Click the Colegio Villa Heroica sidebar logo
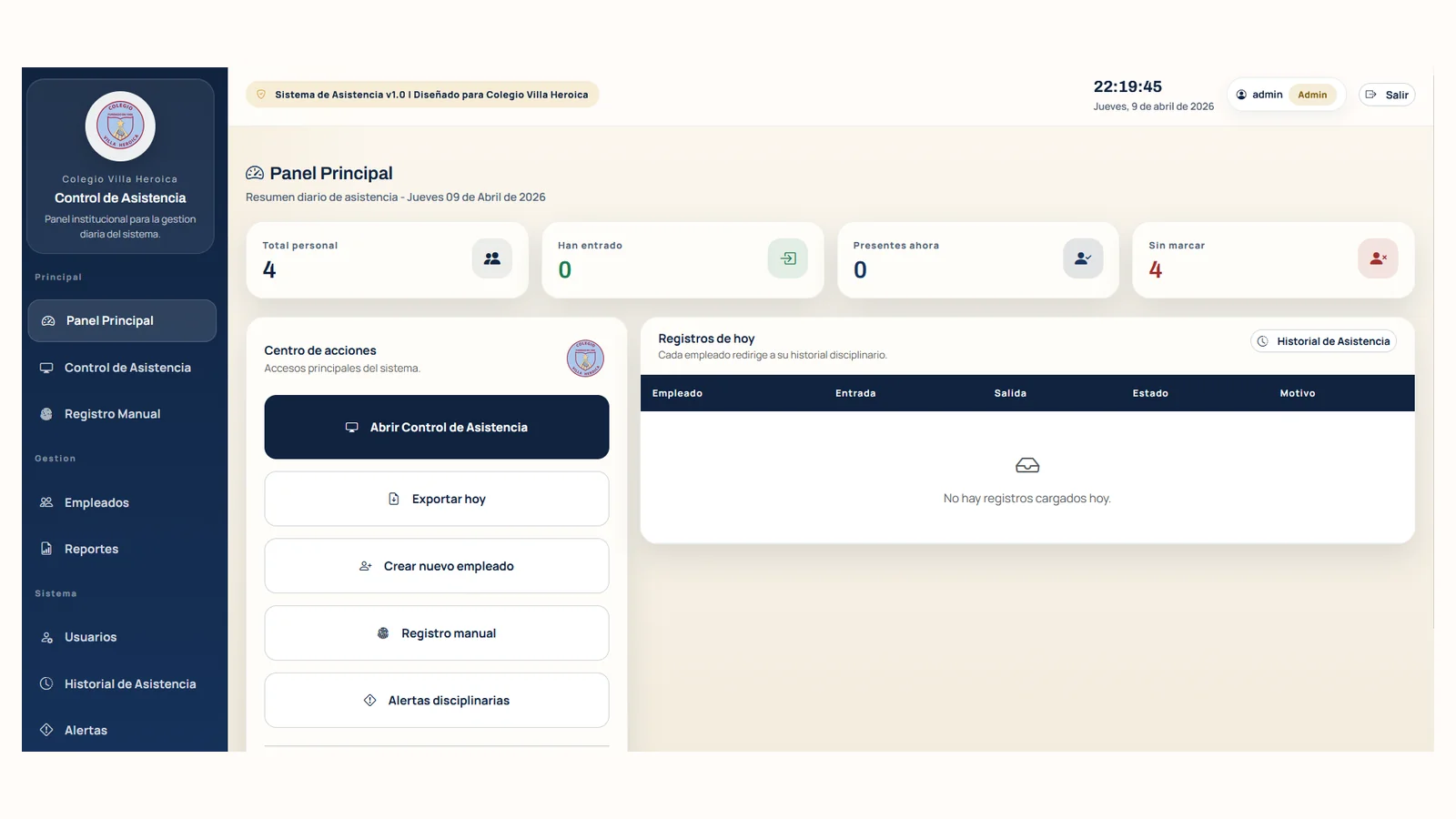 click(x=120, y=126)
